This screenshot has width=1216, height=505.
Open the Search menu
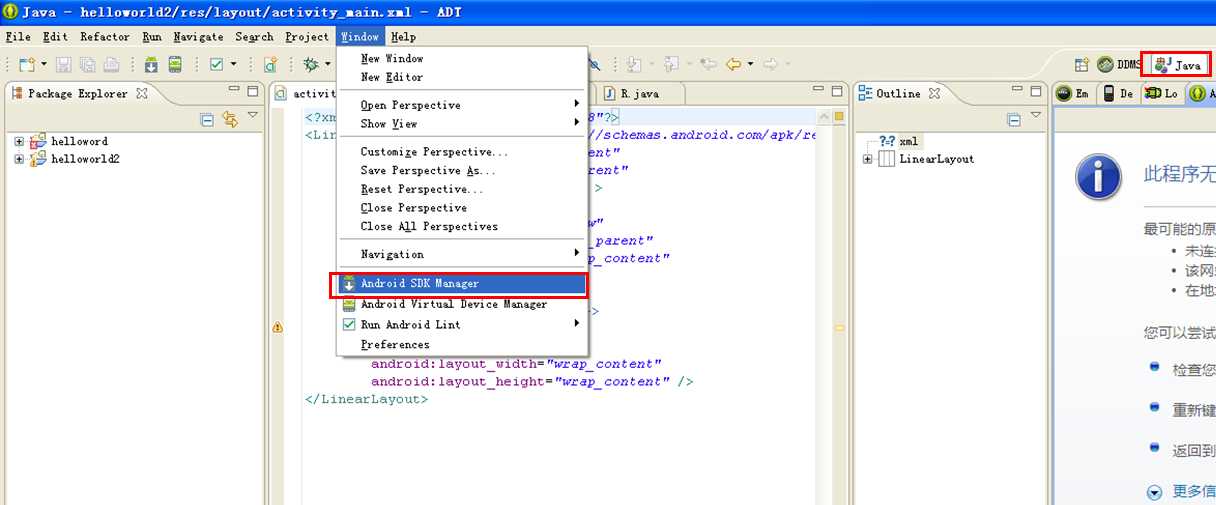pos(254,37)
